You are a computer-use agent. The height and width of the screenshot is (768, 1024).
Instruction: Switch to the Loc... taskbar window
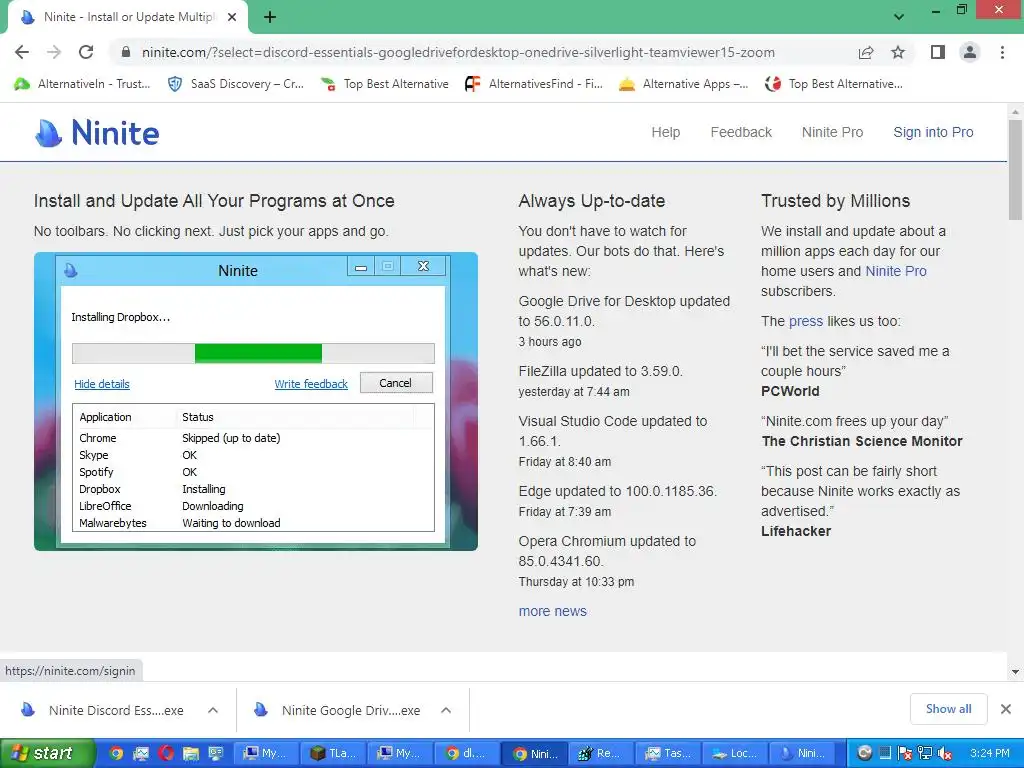pos(736,754)
